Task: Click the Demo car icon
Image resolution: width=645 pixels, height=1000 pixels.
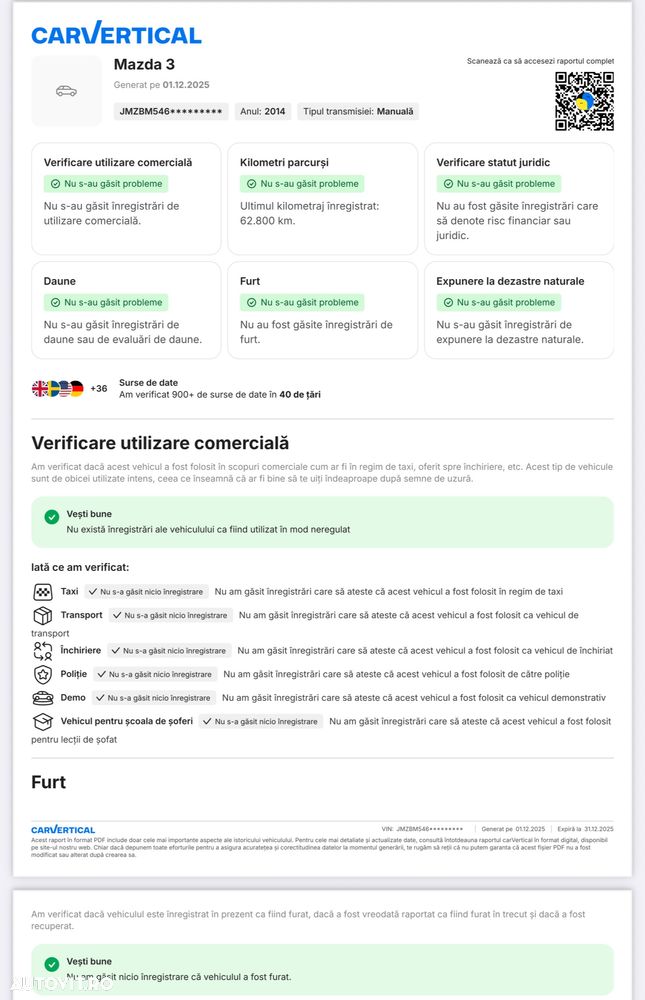Action: click(42, 698)
